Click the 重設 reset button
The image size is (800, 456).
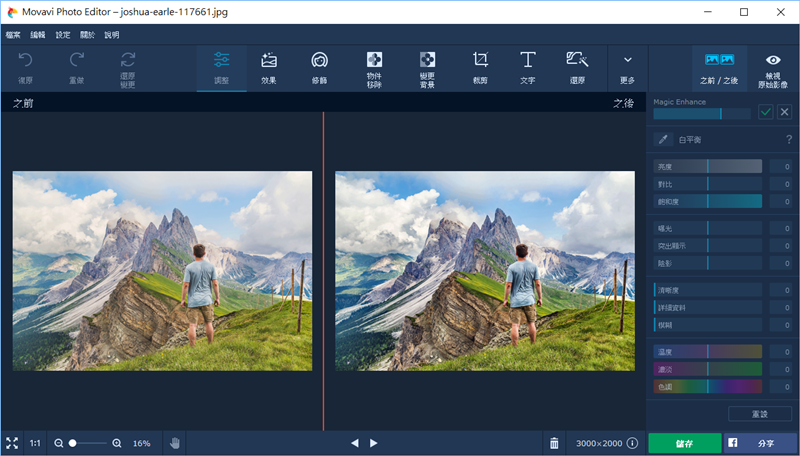pos(760,414)
